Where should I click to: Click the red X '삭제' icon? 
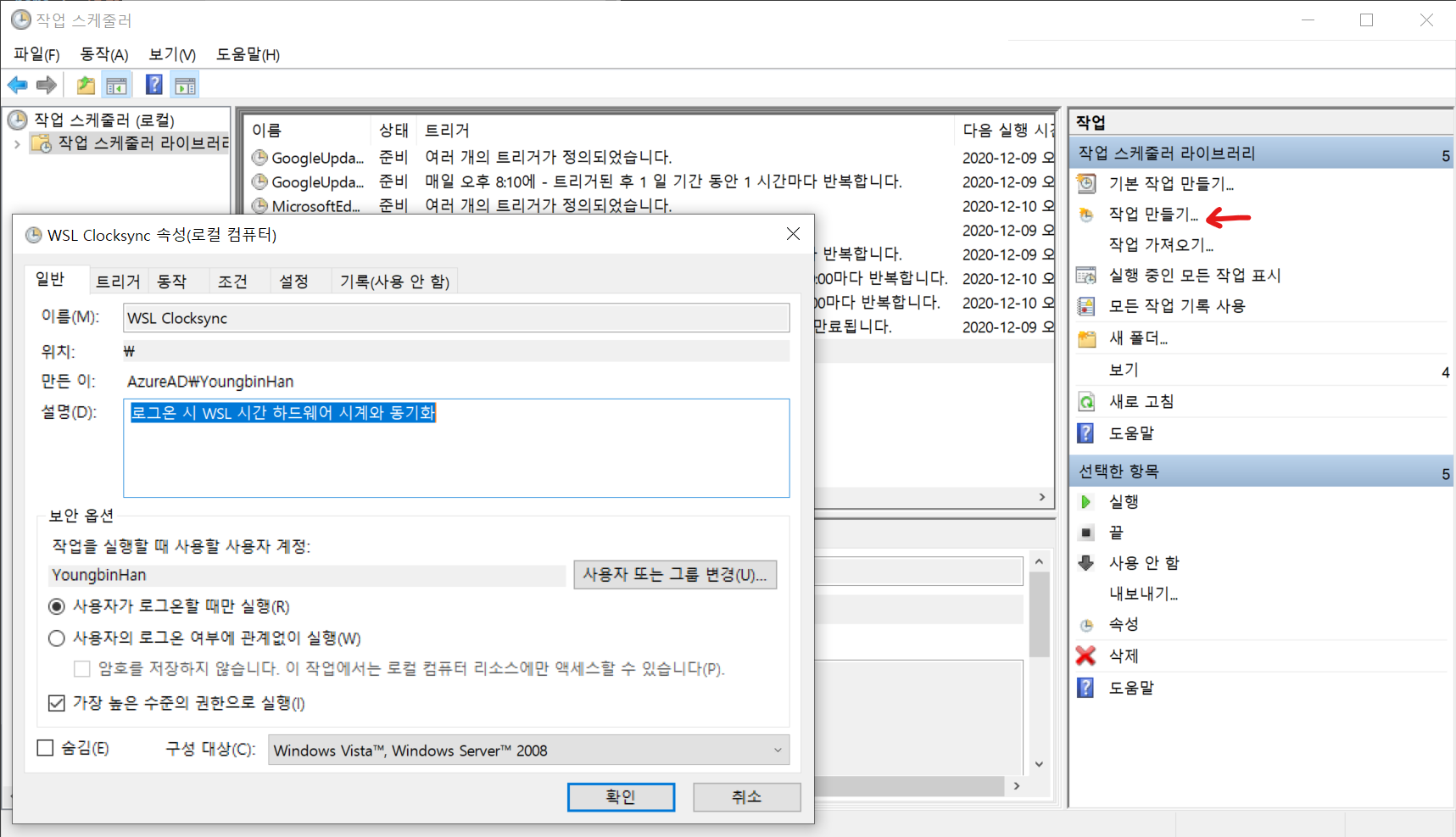point(1085,656)
